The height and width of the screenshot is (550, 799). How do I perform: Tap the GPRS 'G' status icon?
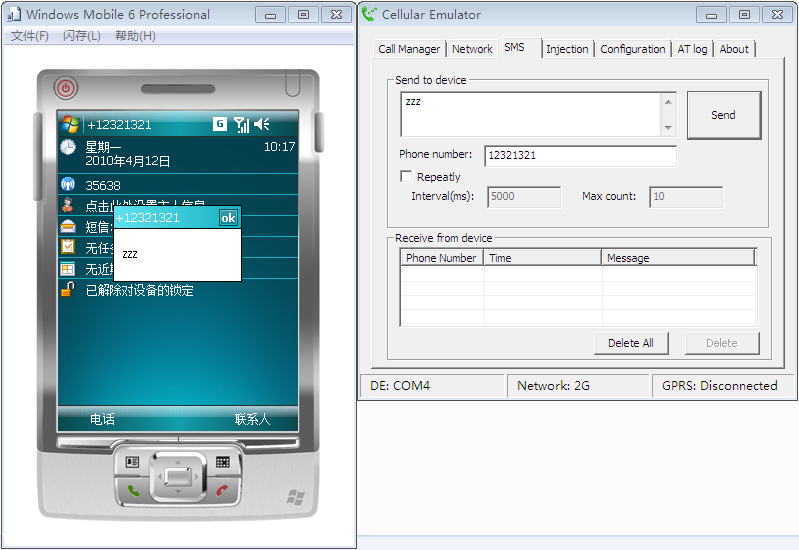(220, 124)
